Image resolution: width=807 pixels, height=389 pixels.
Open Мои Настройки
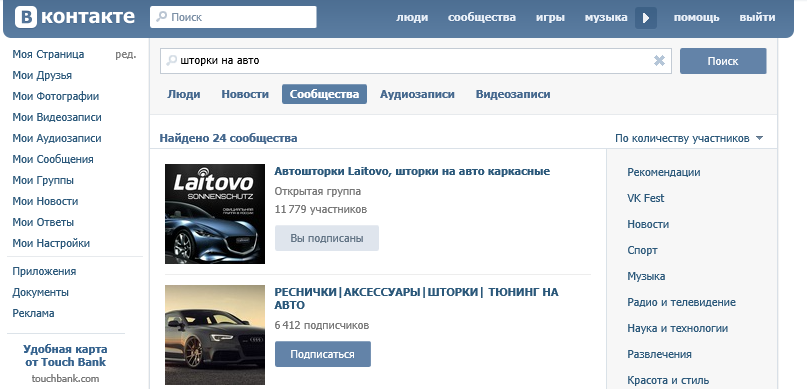[x=51, y=243]
